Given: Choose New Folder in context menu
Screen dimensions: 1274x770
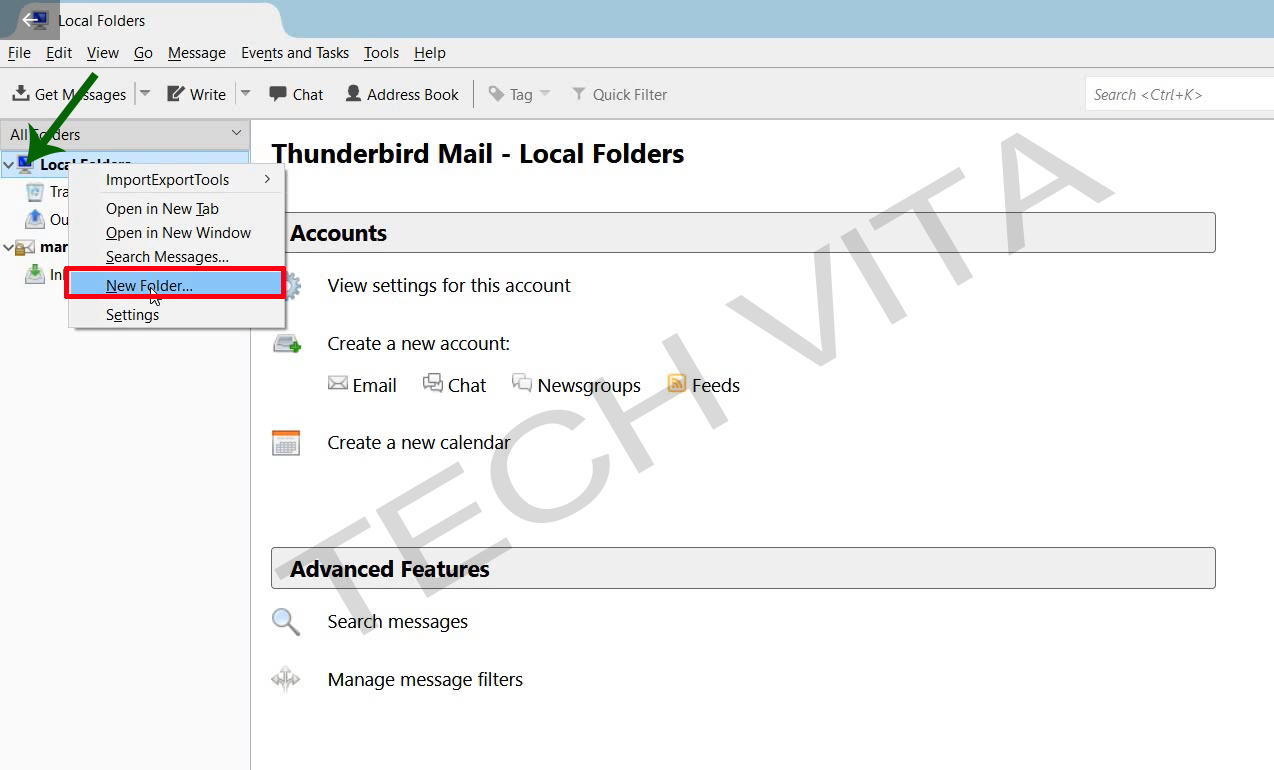Looking at the screenshot, I should (177, 285).
